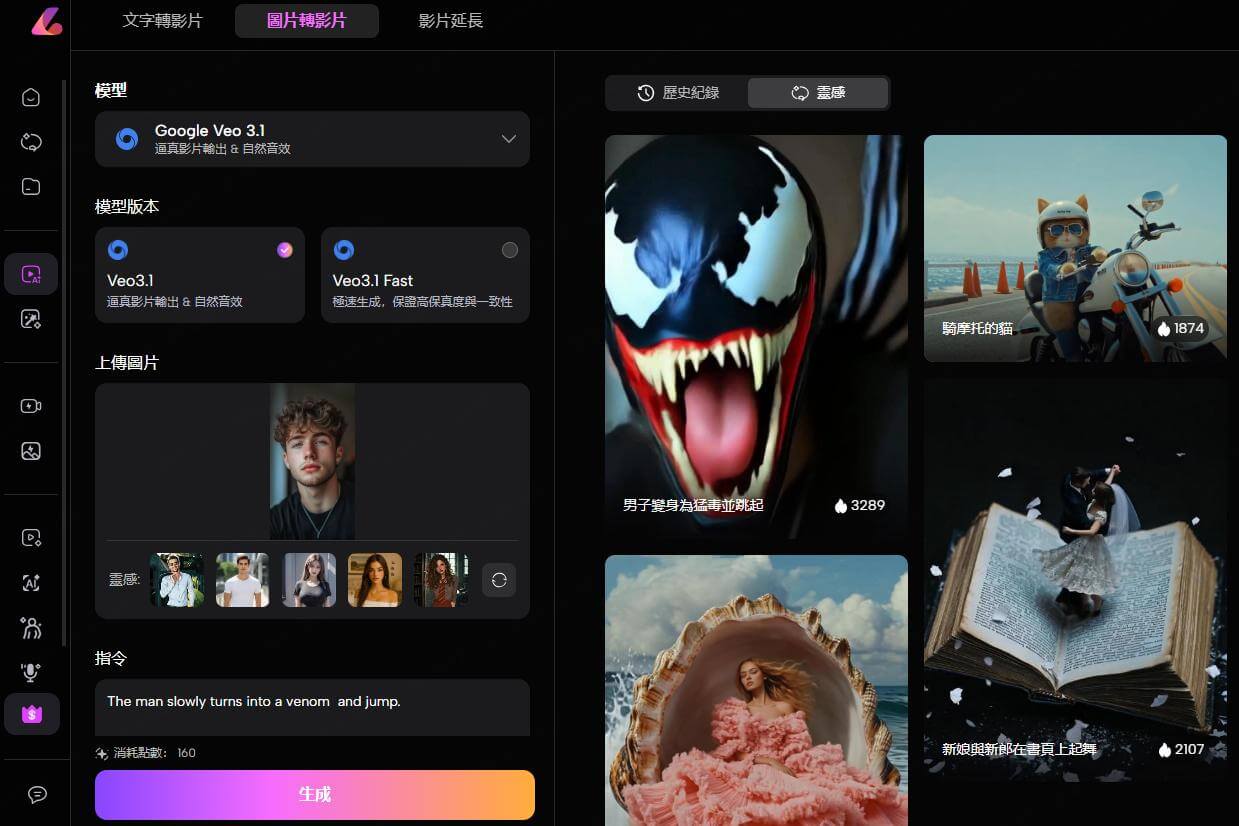Open the 歷史紀錄 history tab

678,93
